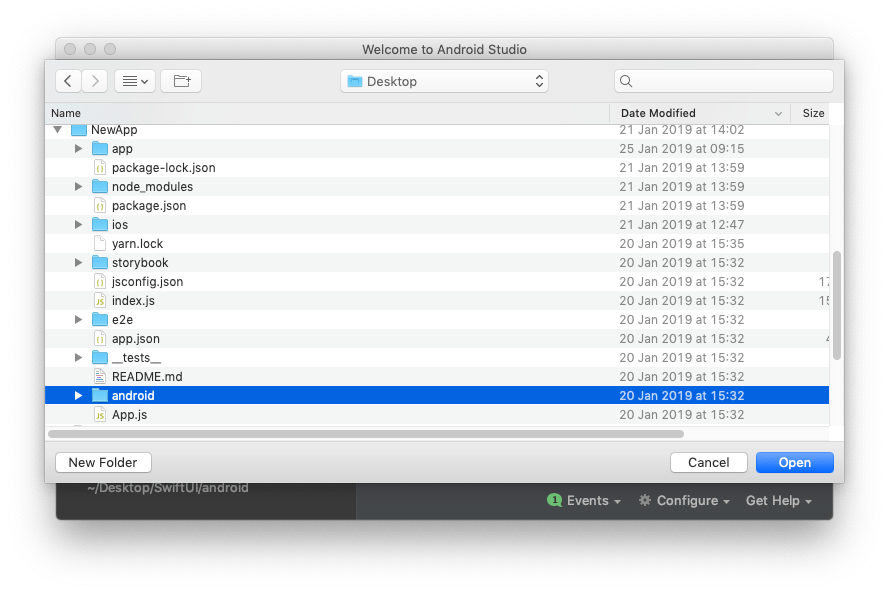Click the back navigation arrow
The width and height of the screenshot is (889, 594).
pos(67,80)
